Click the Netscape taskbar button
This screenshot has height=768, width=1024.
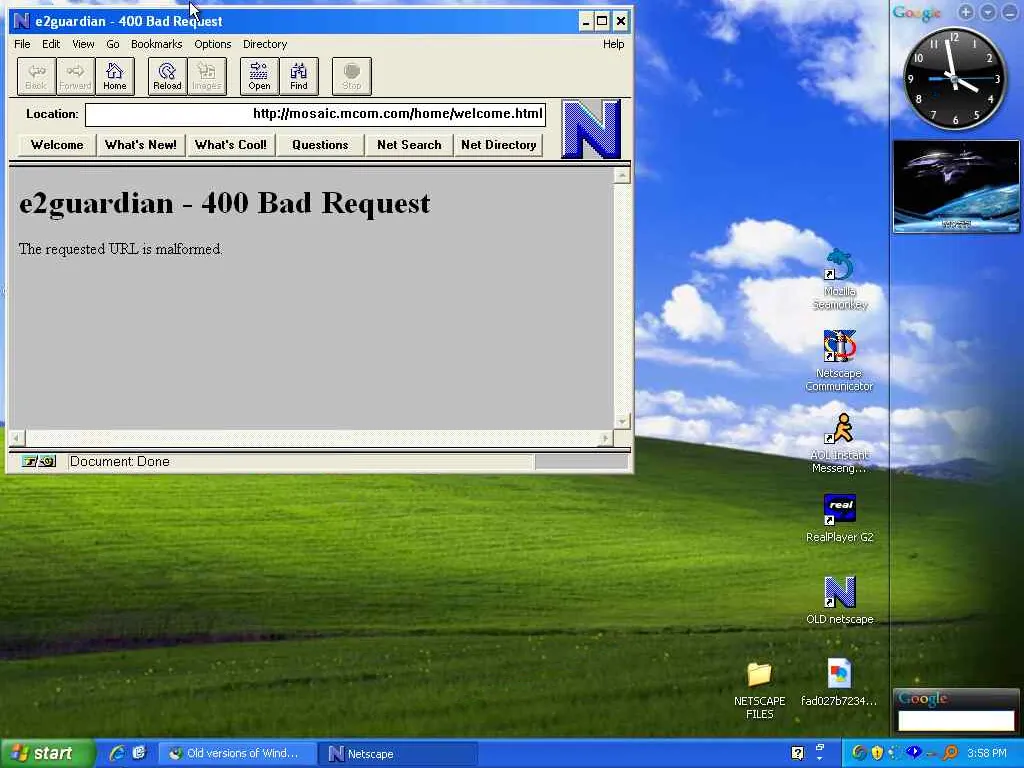click(398, 753)
